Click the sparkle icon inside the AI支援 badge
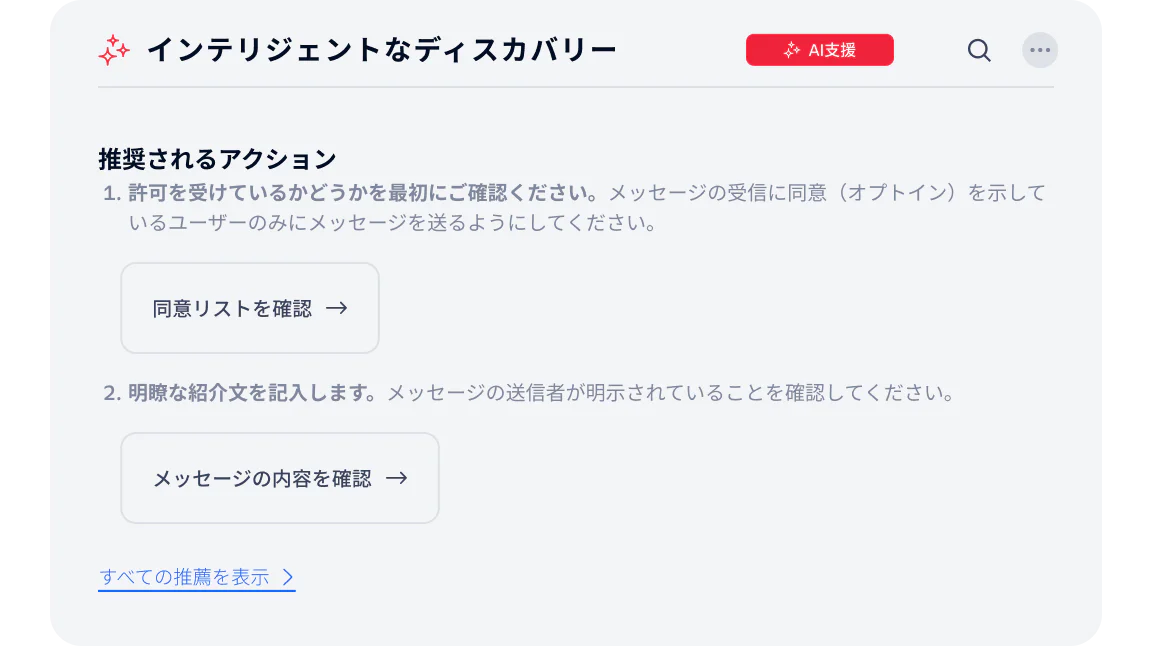1152x646 pixels. click(793, 49)
